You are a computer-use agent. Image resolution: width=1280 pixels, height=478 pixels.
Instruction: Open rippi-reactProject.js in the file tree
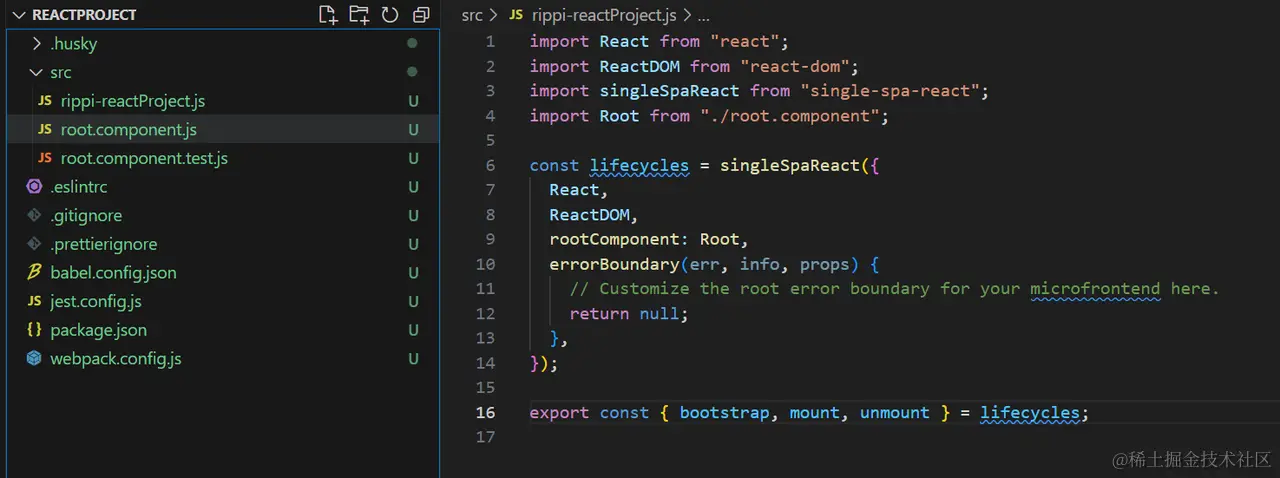(133, 101)
